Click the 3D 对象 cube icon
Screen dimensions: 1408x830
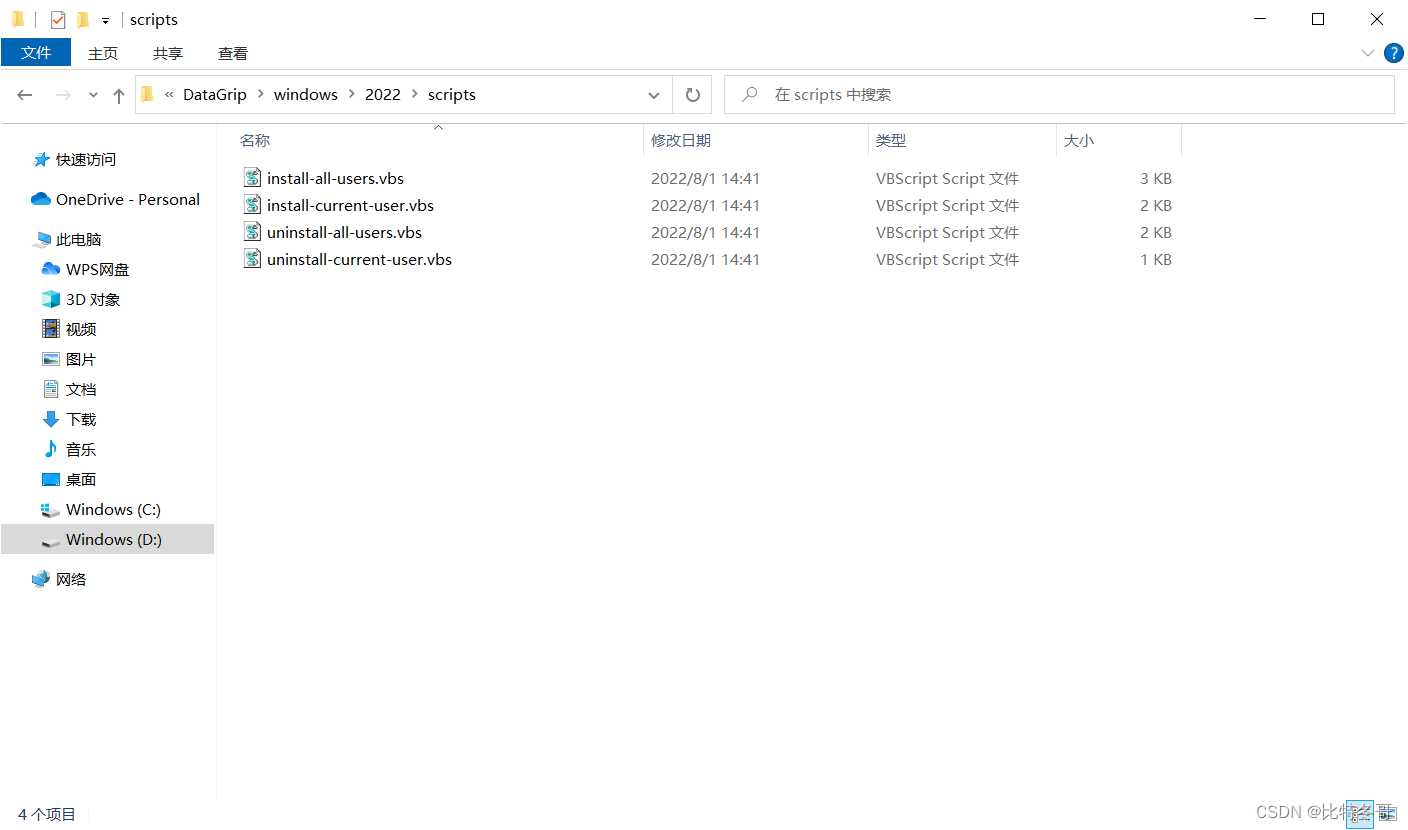click(51, 299)
